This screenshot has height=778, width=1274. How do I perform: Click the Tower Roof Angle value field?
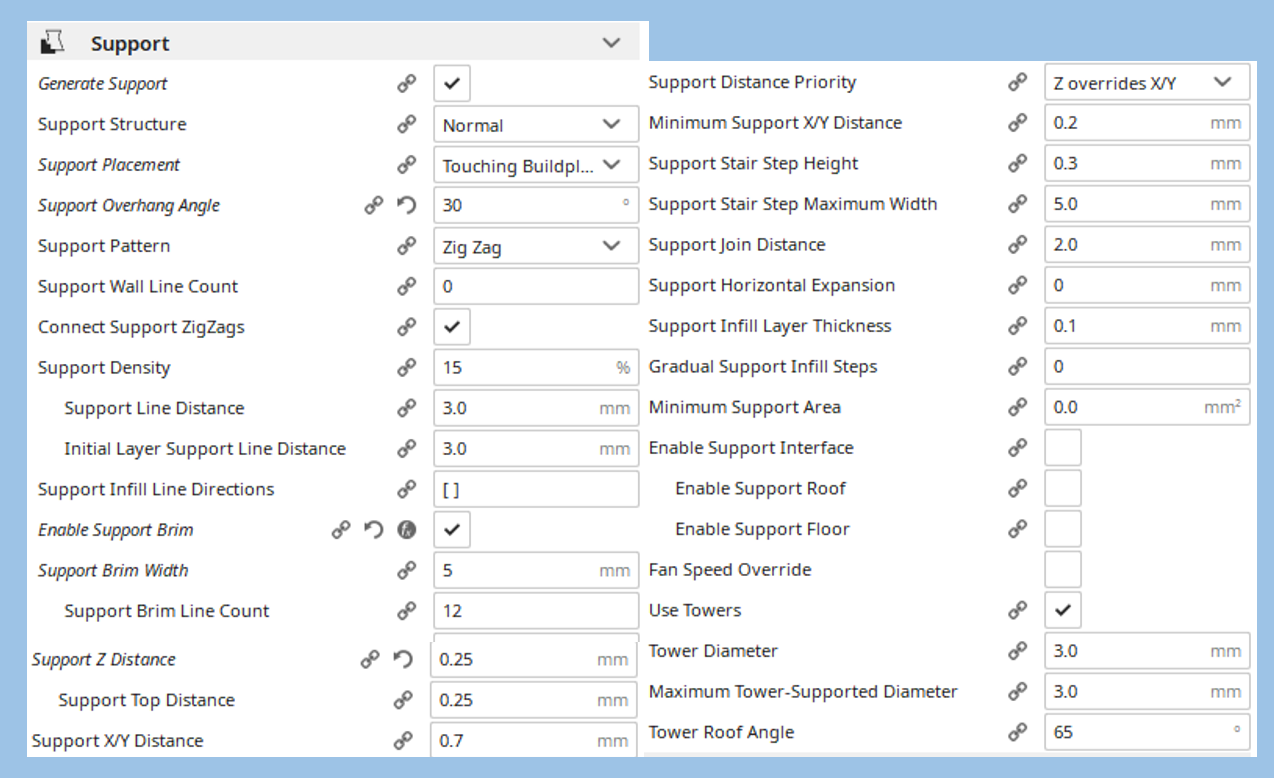[x=1147, y=732]
